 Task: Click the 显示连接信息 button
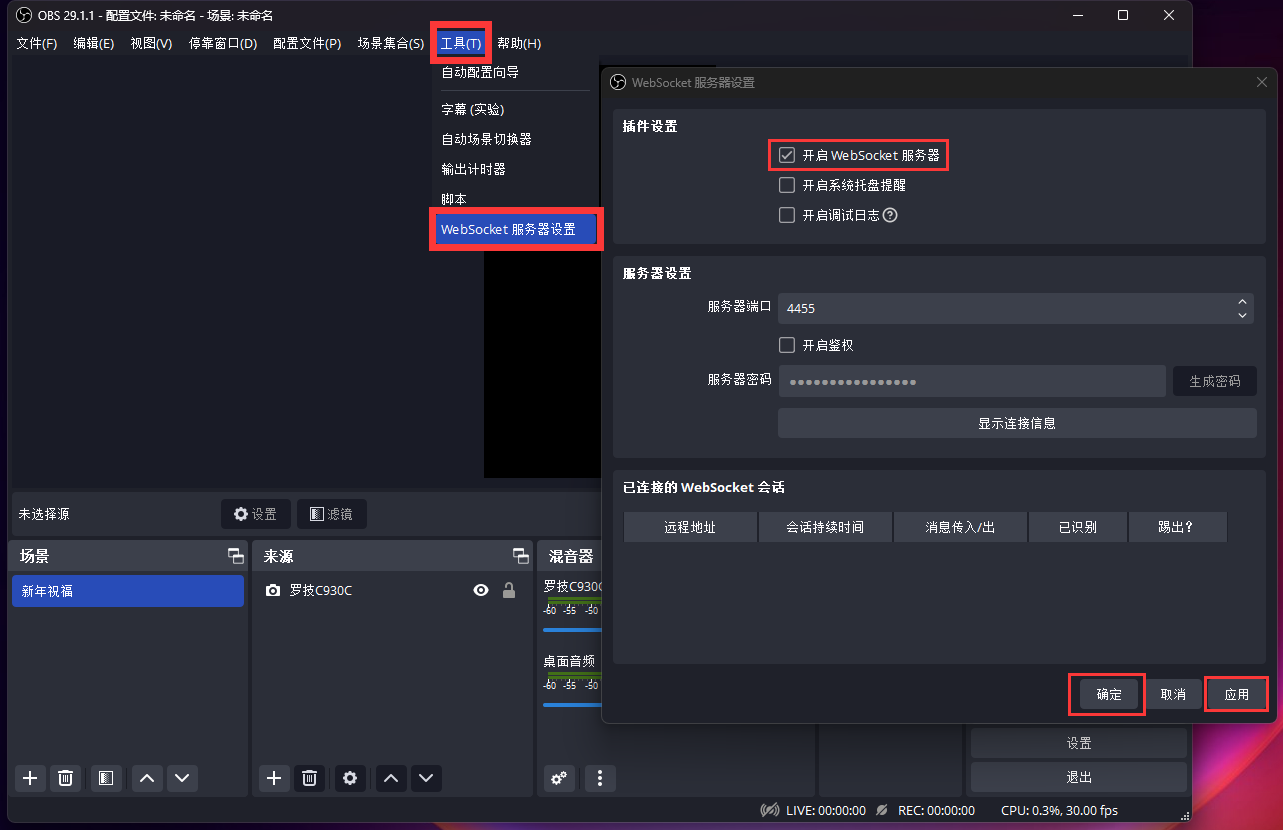pos(1017,423)
